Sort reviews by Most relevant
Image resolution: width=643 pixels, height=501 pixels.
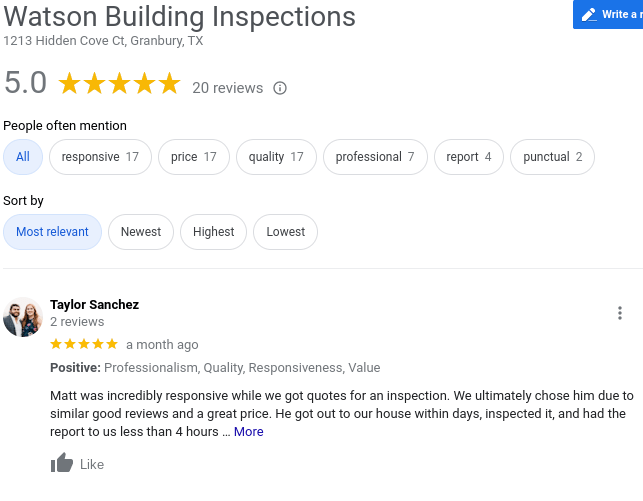52,232
